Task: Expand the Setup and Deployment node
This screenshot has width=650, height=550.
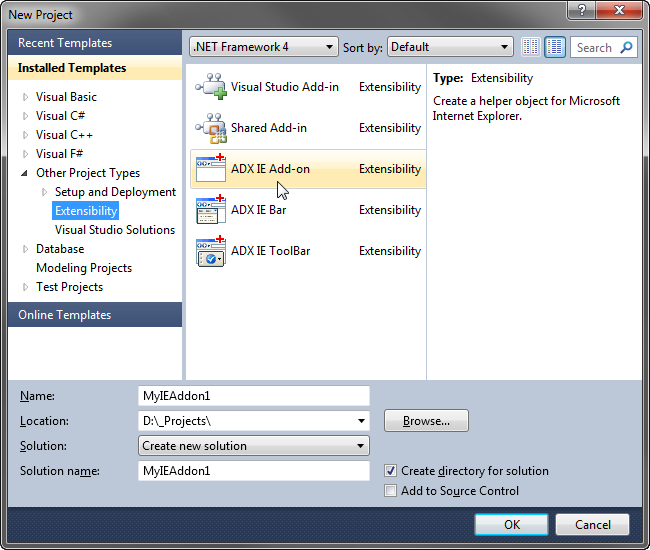Action: point(44,192)
